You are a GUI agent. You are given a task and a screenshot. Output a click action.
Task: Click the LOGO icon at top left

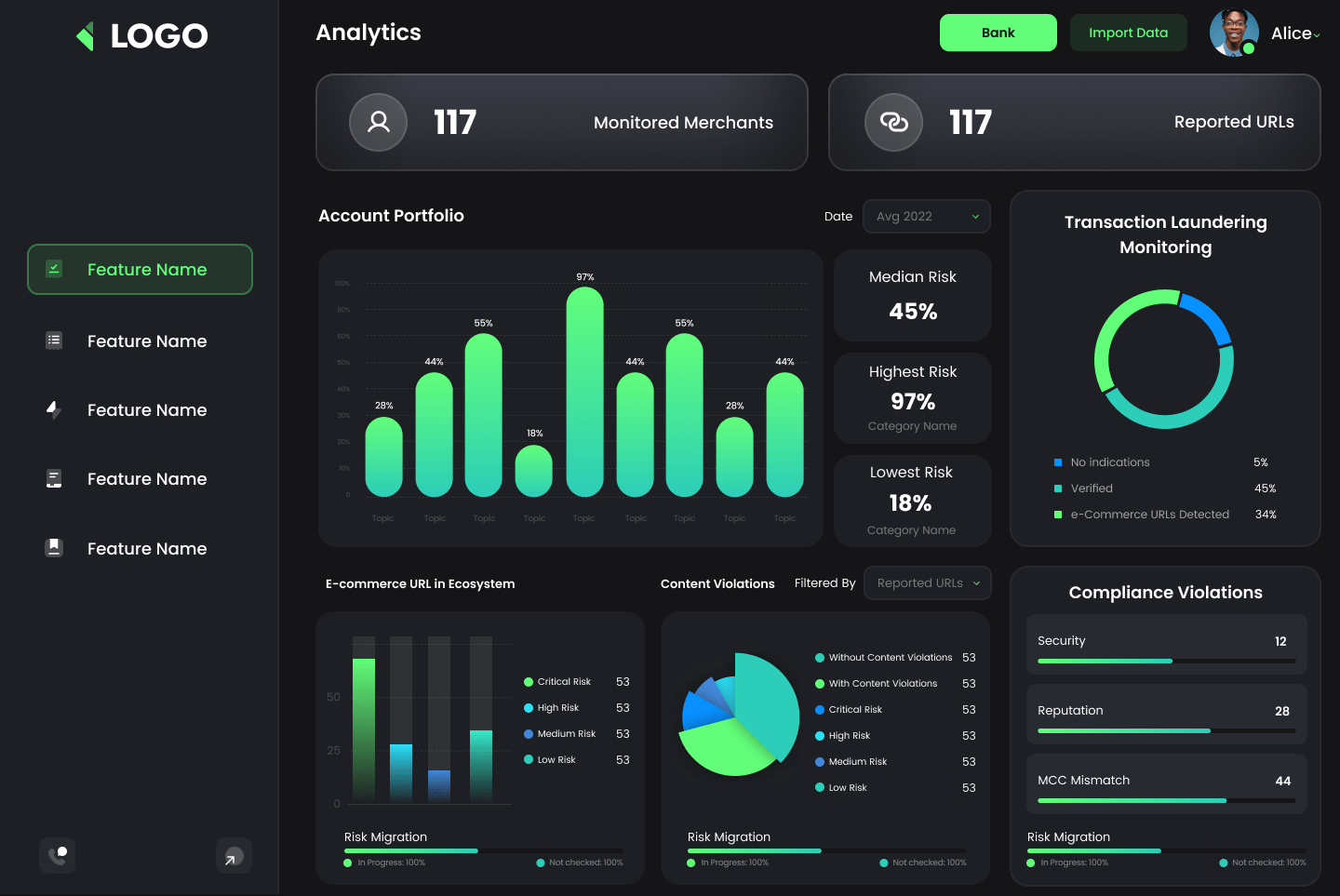85,35
